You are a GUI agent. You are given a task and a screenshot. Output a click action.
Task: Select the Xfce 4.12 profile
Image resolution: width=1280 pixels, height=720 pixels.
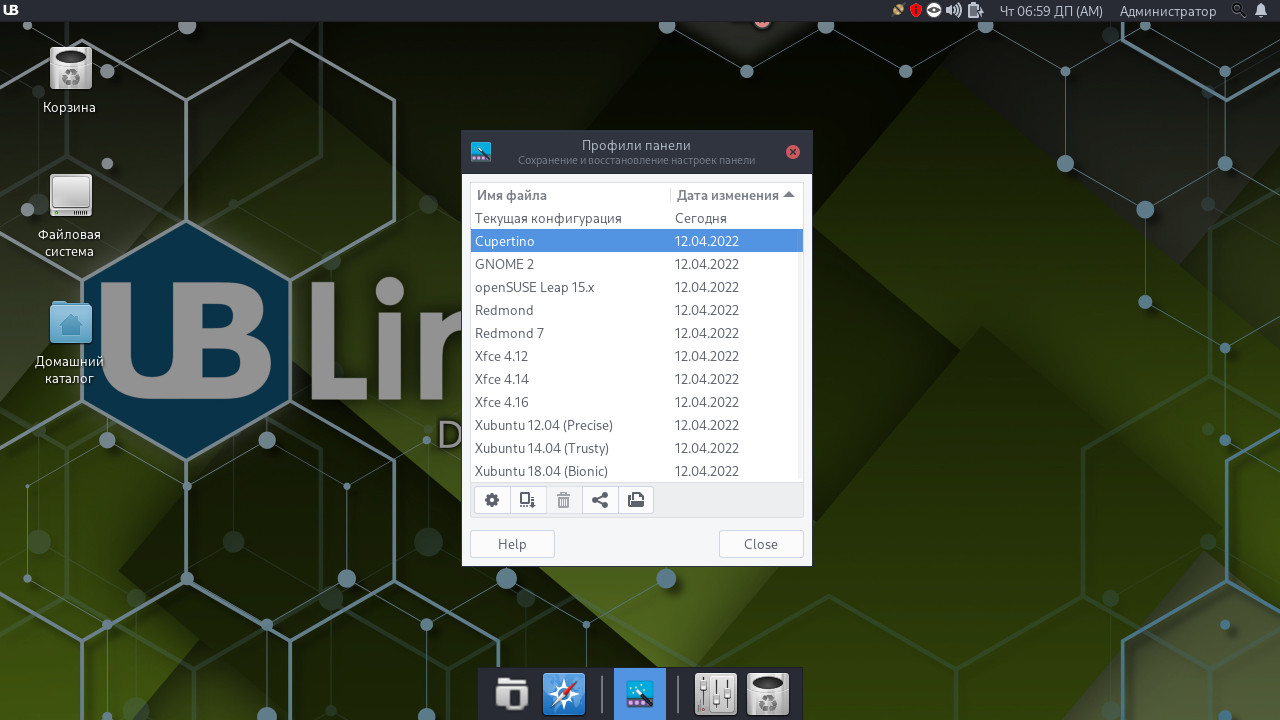(637, 356)
